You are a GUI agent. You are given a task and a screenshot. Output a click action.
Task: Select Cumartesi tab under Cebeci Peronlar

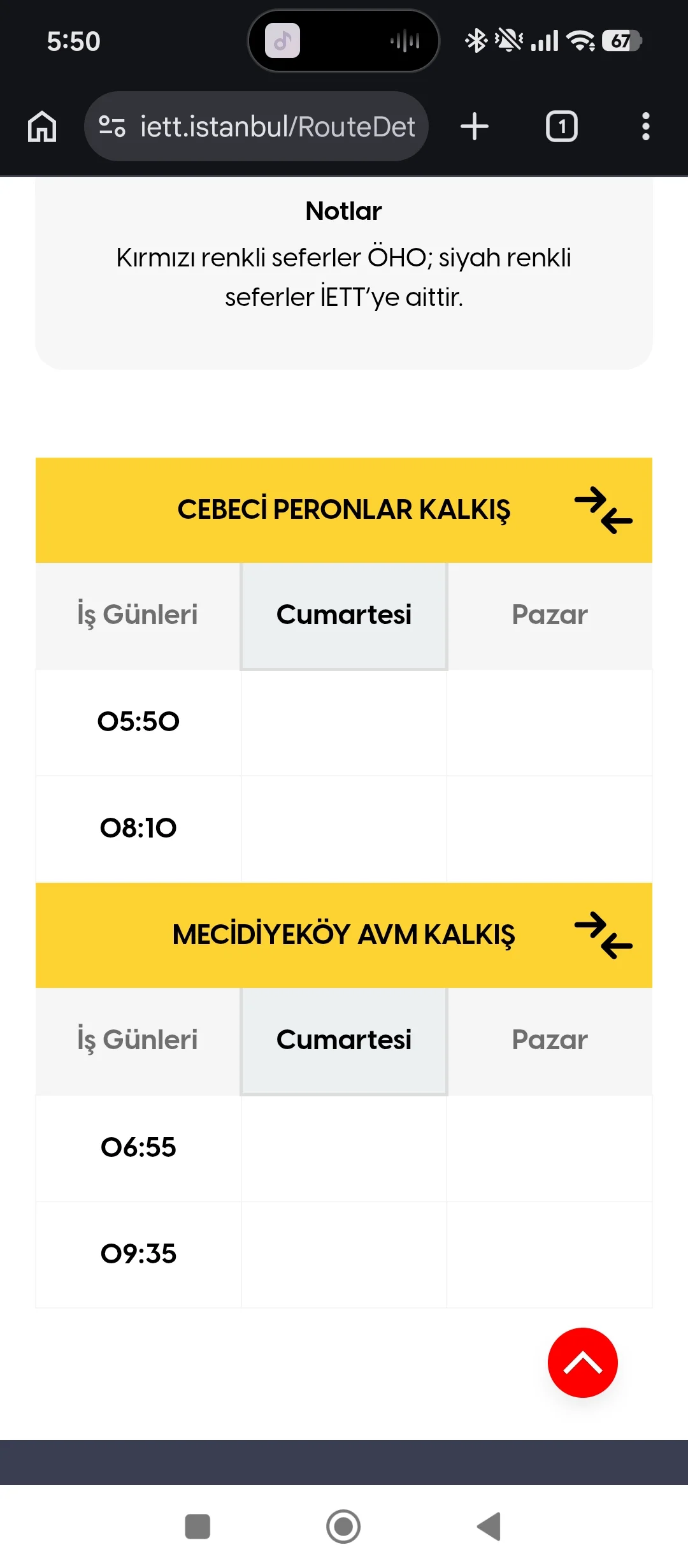[344, 615]
